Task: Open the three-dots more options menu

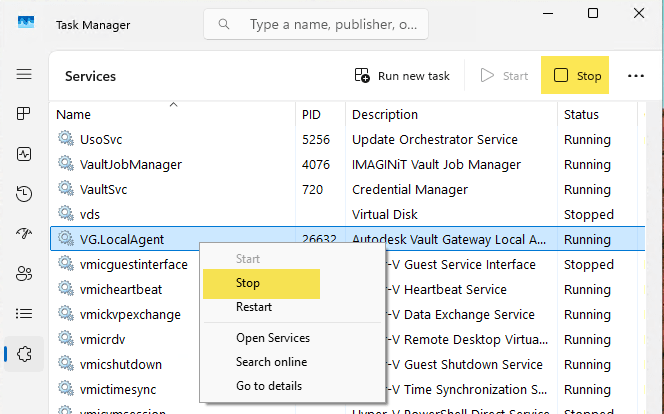Action: 636,76
